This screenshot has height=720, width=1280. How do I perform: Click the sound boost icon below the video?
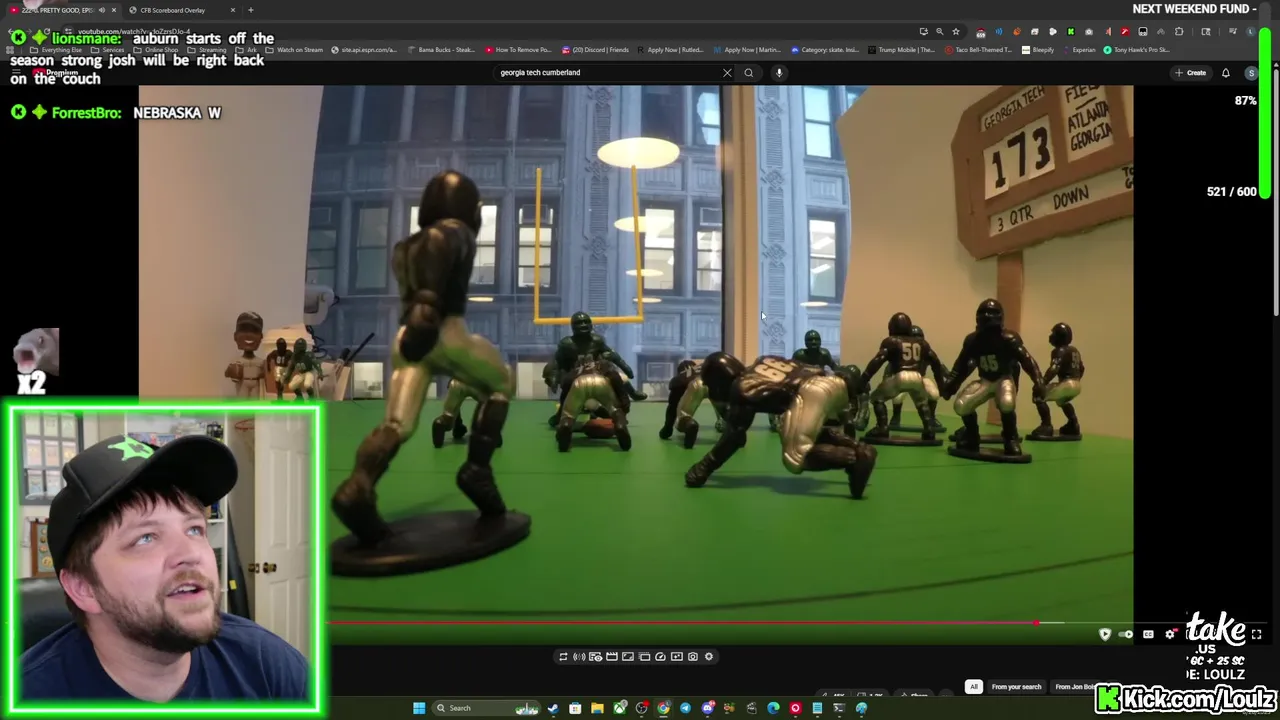pos(579,657)
